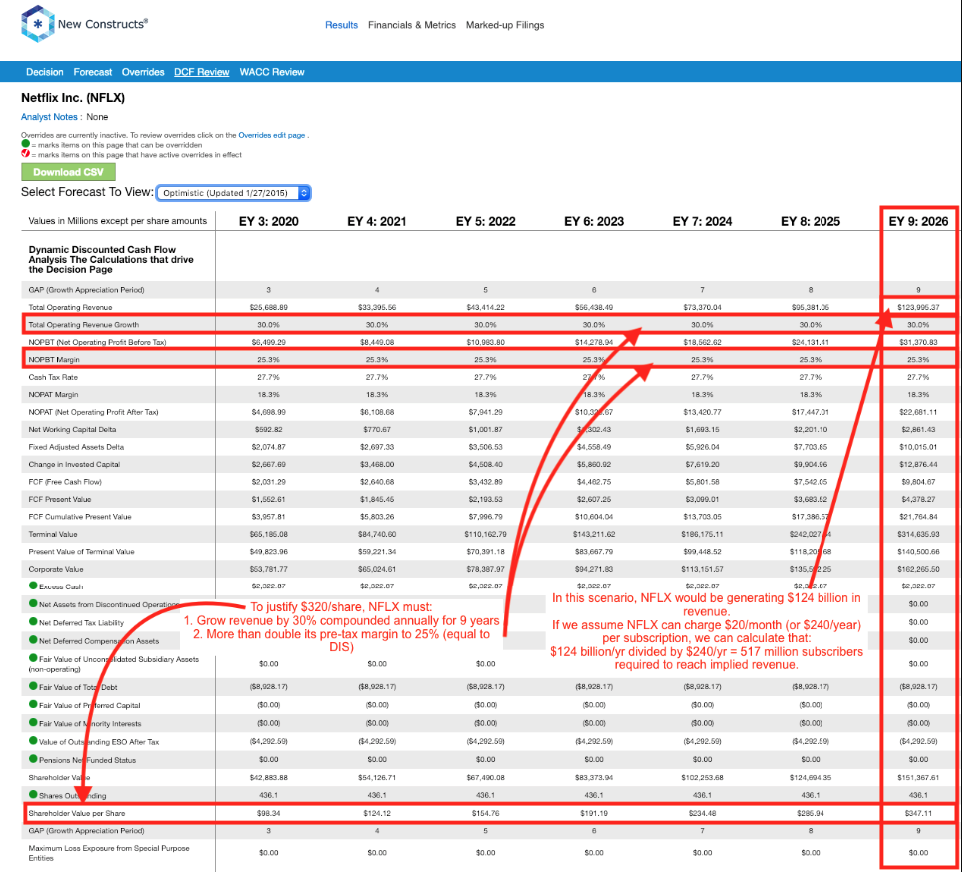
Task: Click the $25,688.89 total operating revenue cell
Action: click(269, 307)
